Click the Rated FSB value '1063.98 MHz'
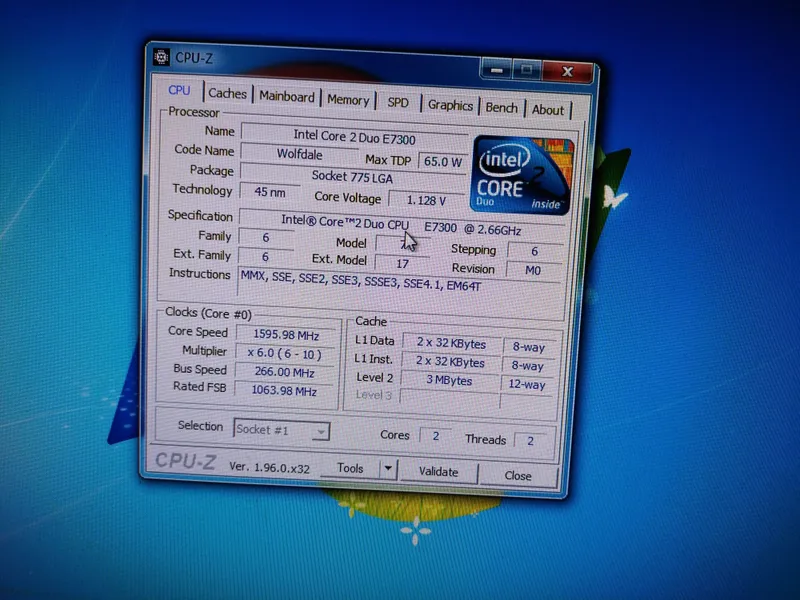 tap(284, 391)
